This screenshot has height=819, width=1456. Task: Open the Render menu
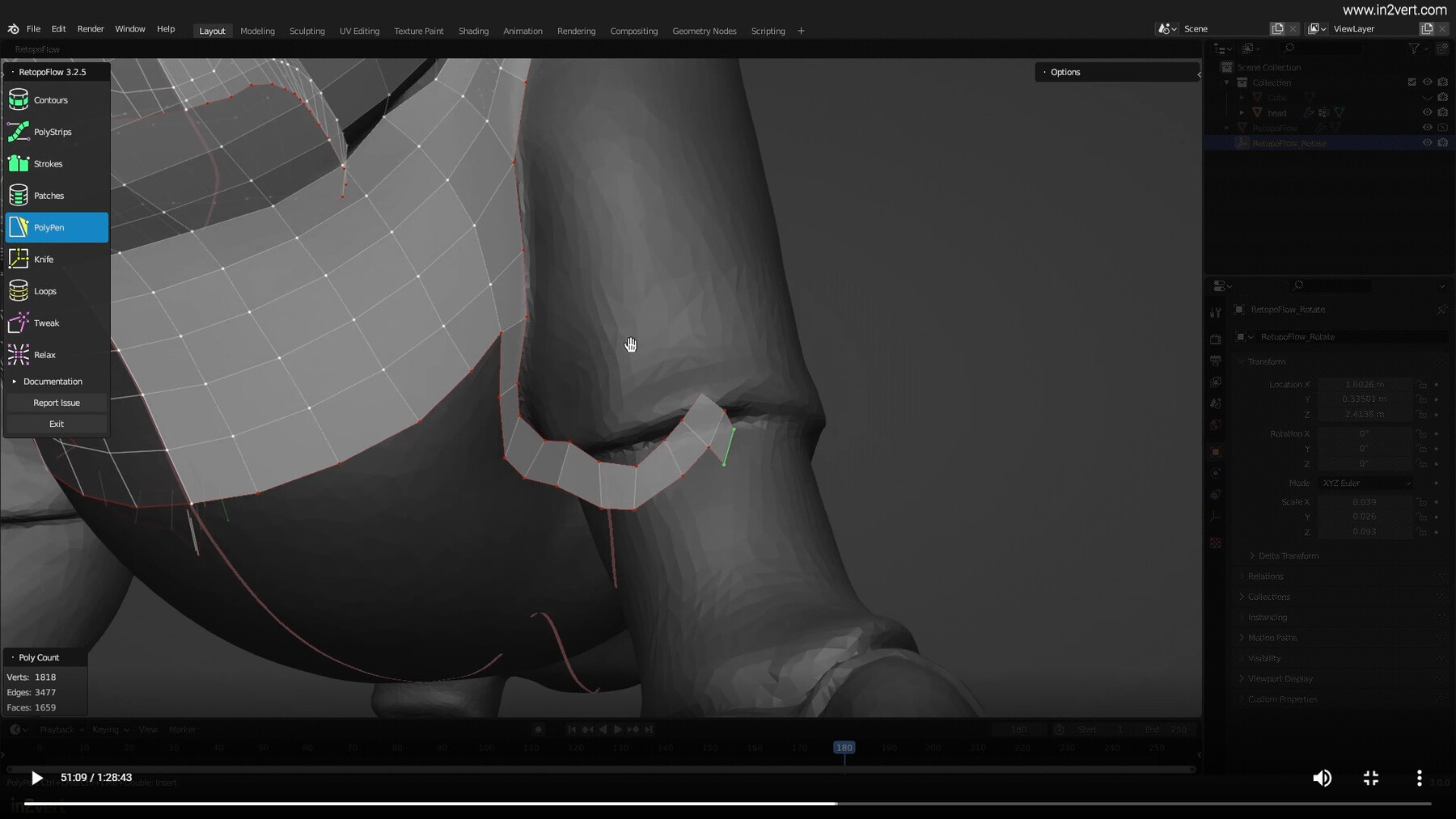[x=90, y=28]
